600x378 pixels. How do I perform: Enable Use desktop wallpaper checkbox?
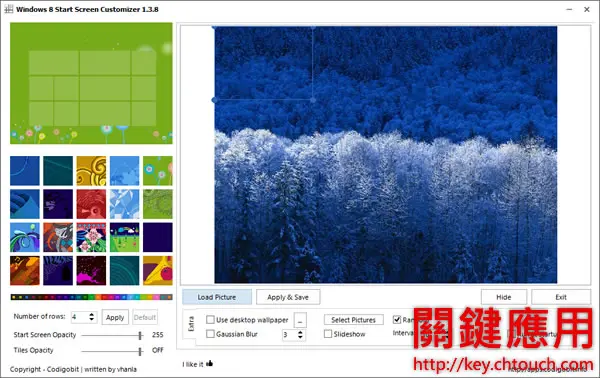tap(210, 319)
